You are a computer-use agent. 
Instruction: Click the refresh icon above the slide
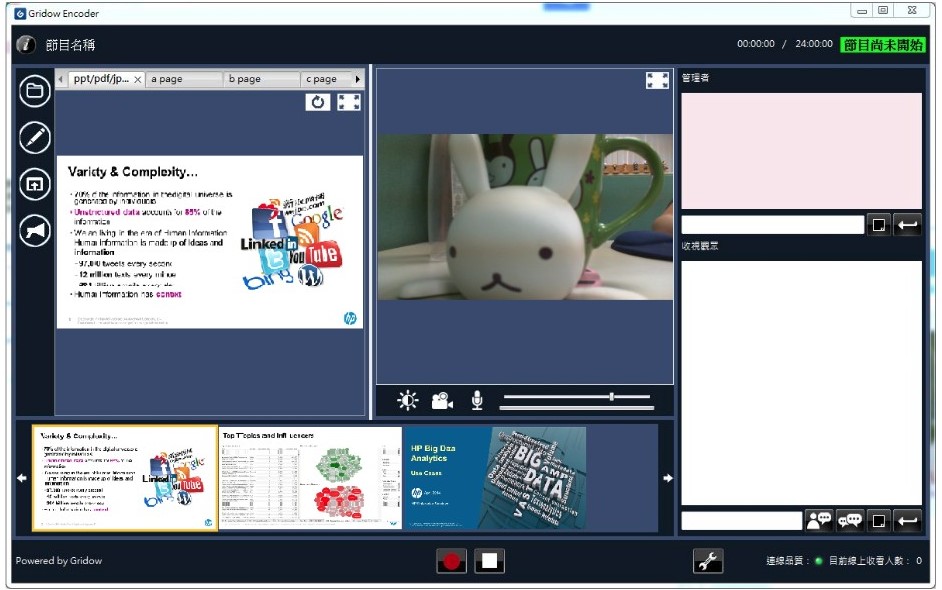[318, 102]
